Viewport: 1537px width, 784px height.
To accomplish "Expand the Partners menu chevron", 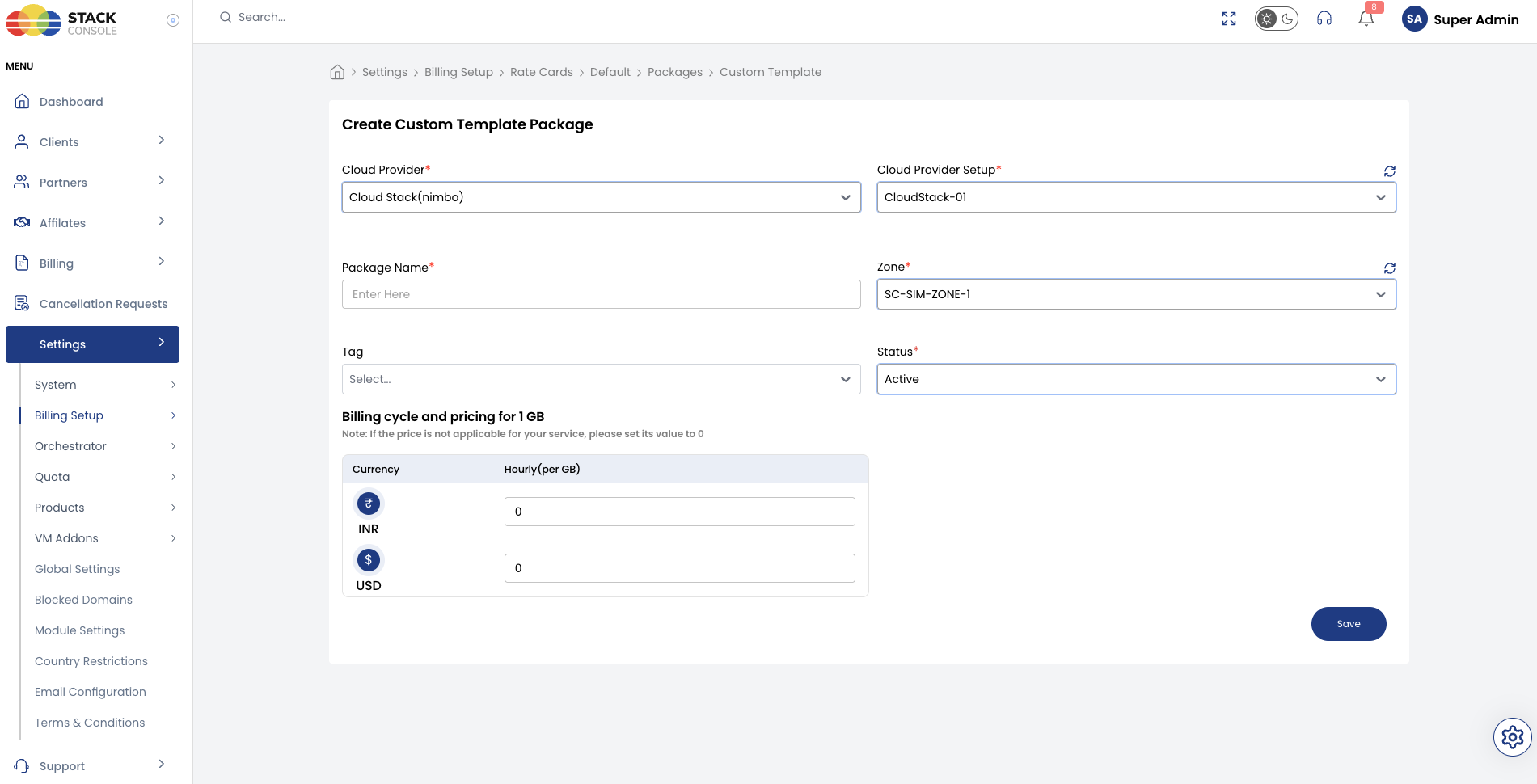I will point(162,181).
